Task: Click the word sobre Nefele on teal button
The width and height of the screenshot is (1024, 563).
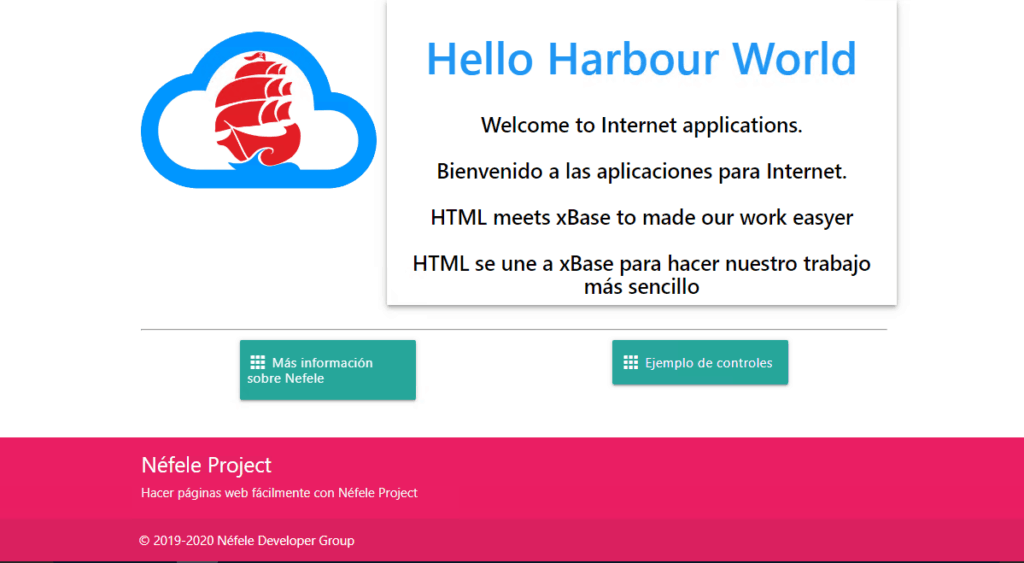Action: [286, 379]
